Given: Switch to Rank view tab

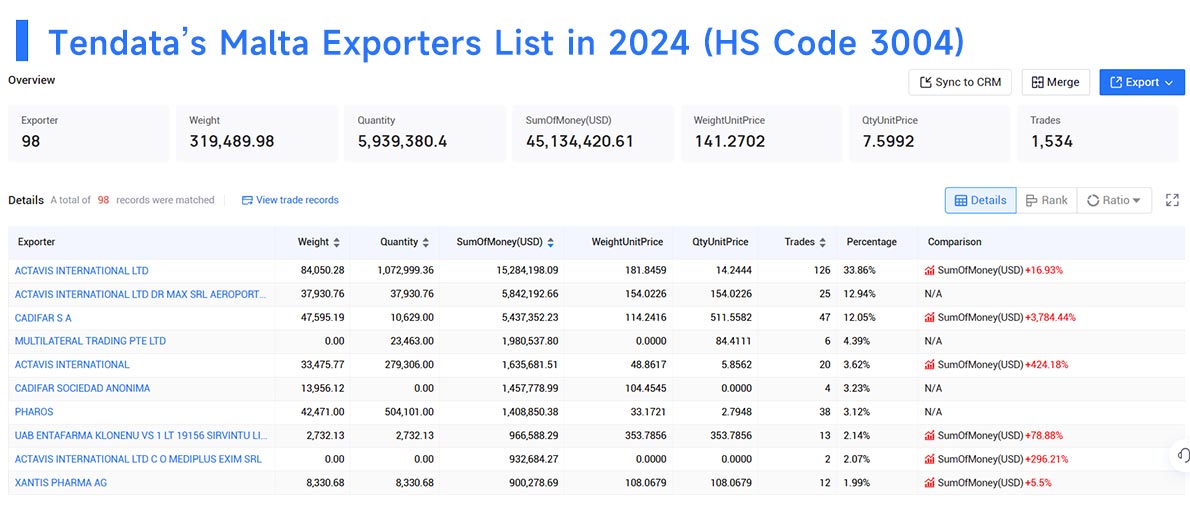Looking at the screenshot, I should click(1047, 200).
